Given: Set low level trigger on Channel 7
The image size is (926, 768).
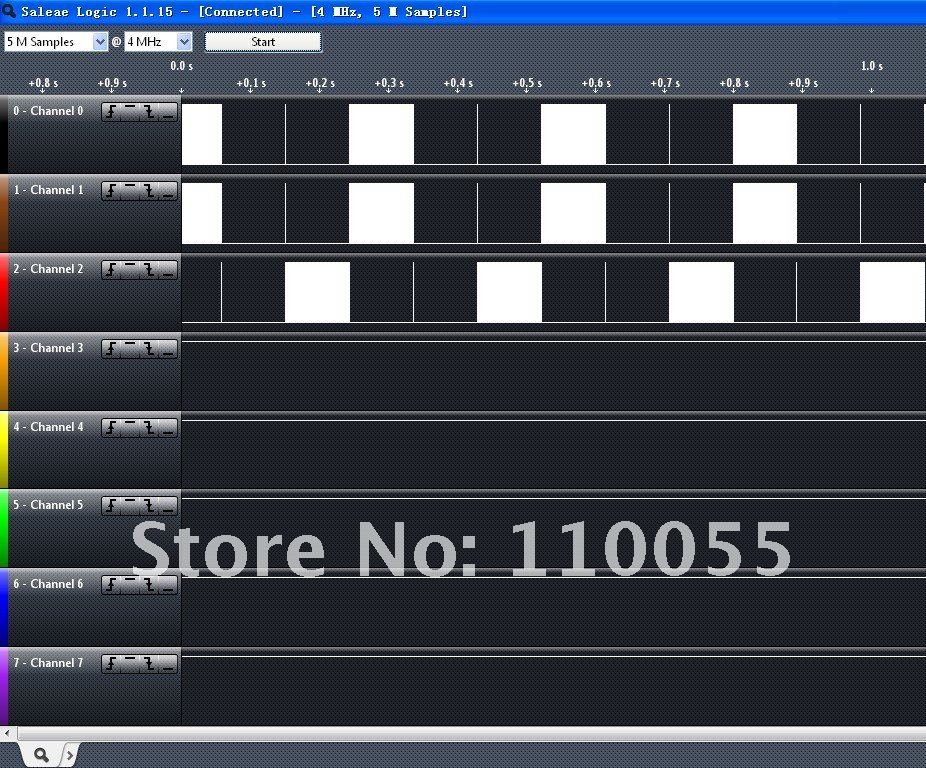Looking at the screenshot, I should click(x=168, y=664).
